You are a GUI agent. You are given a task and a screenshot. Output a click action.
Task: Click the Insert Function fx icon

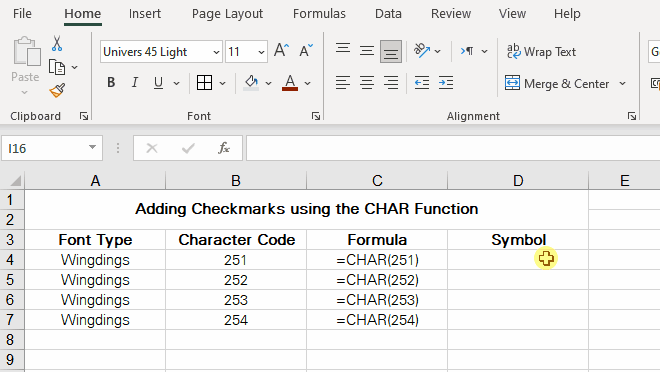(x=224, y=148)
